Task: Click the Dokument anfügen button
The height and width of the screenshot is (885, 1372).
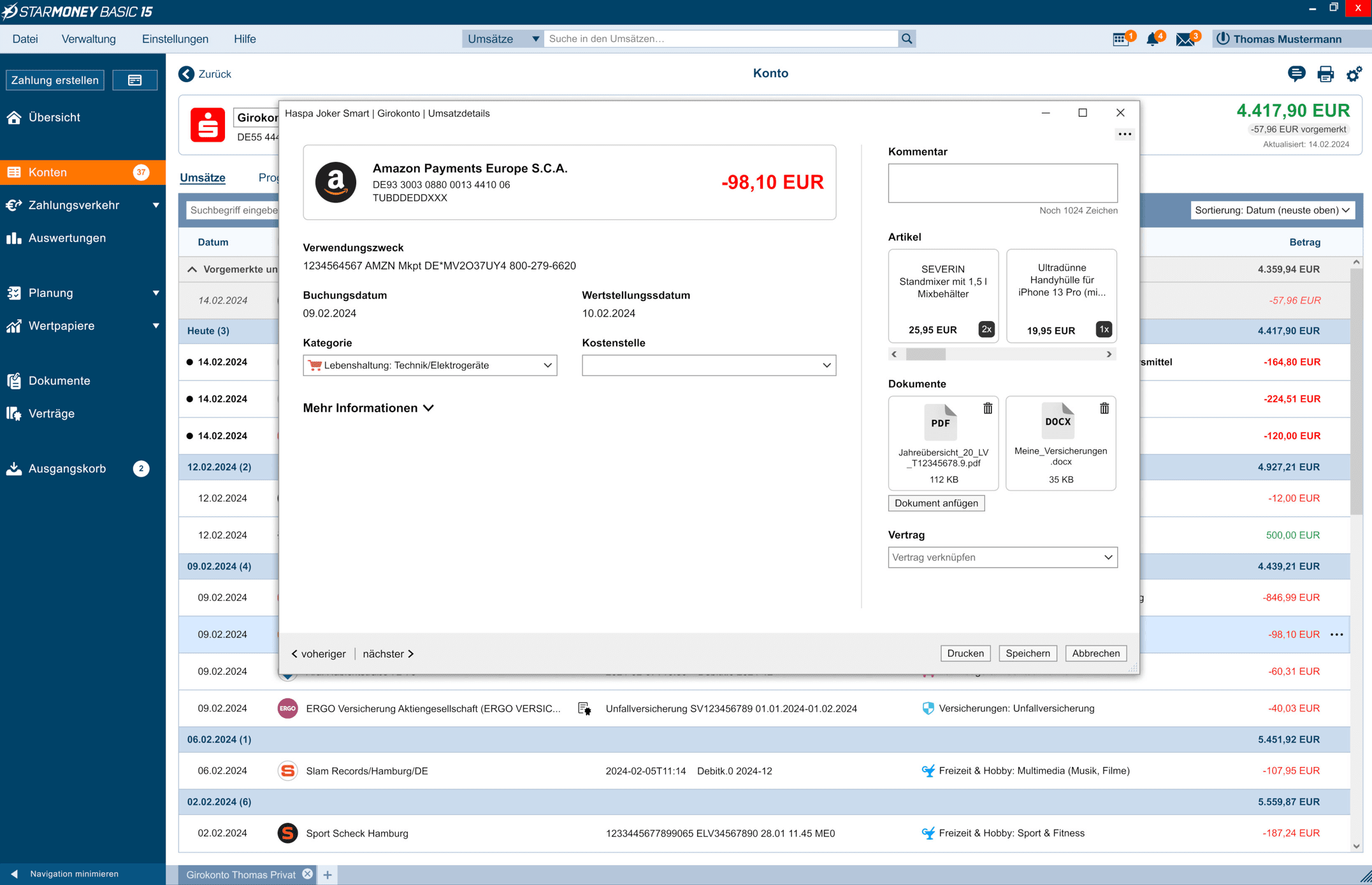Action: 936,503
